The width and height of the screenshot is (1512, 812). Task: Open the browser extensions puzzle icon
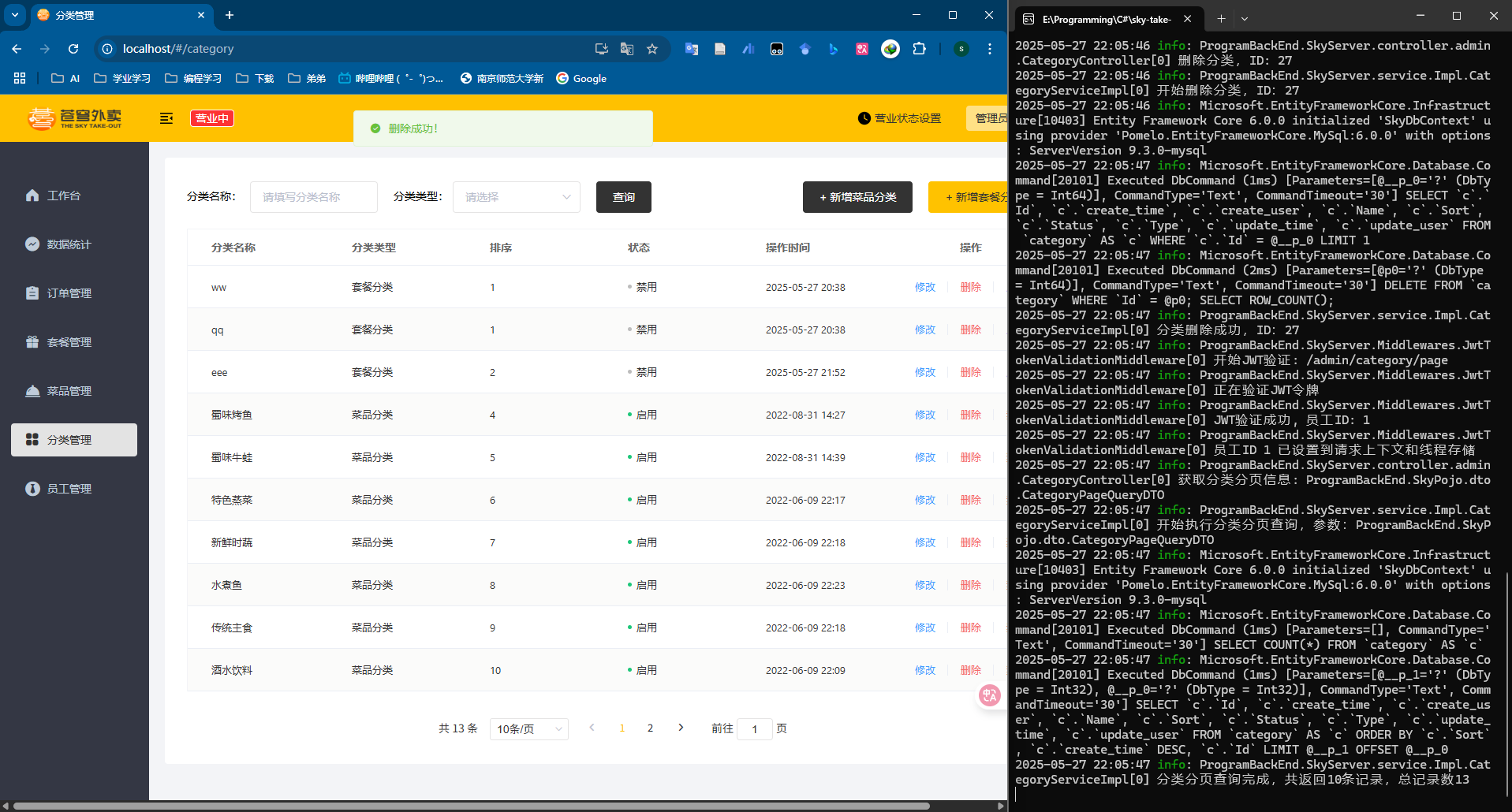tap(919, 49)
